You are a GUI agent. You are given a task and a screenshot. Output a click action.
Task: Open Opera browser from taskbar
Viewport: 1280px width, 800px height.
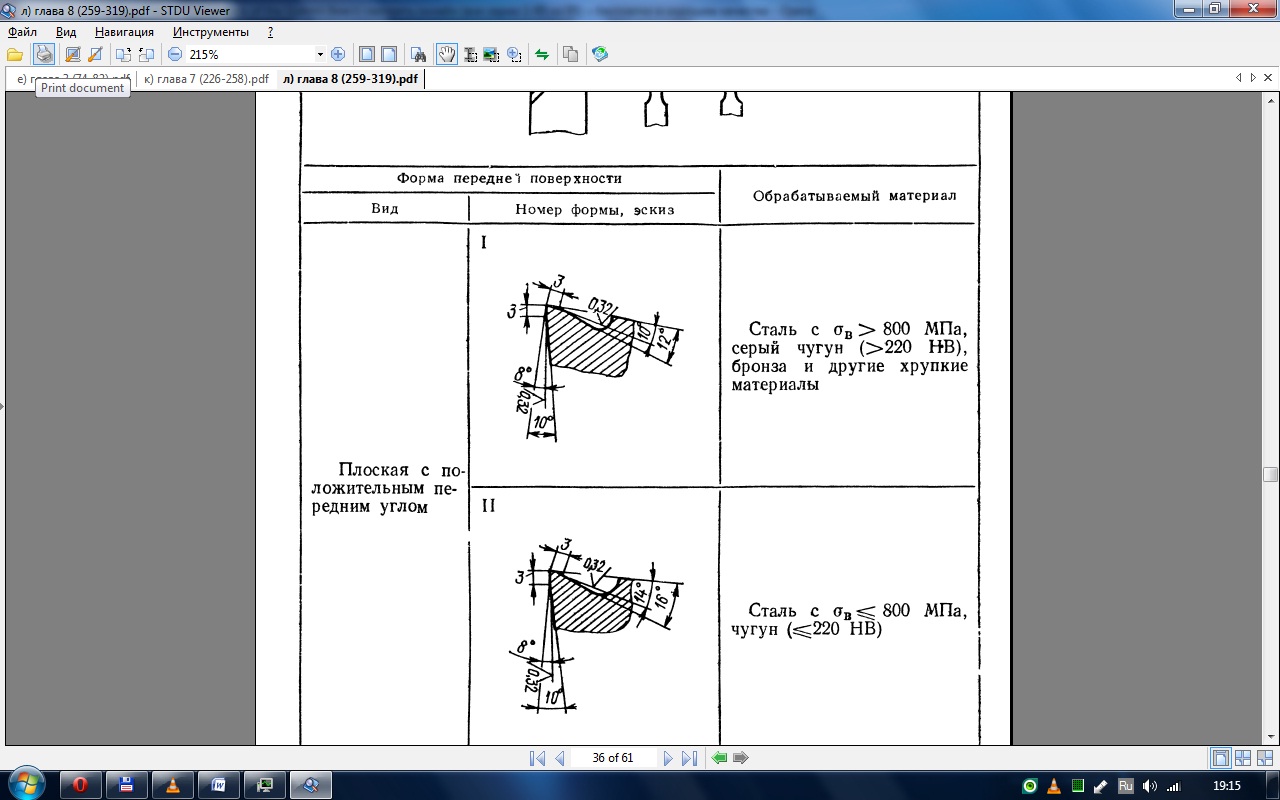click(80, 785)
